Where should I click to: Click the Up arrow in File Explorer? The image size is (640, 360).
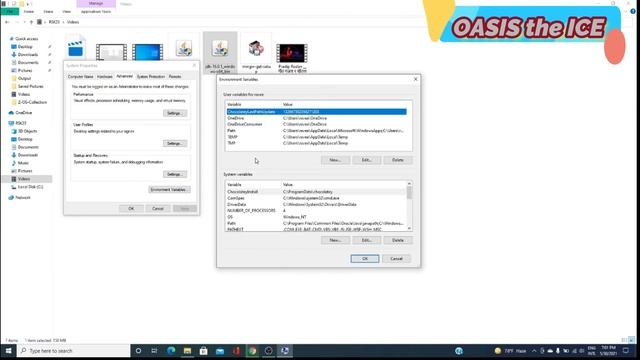pos(31,22)
